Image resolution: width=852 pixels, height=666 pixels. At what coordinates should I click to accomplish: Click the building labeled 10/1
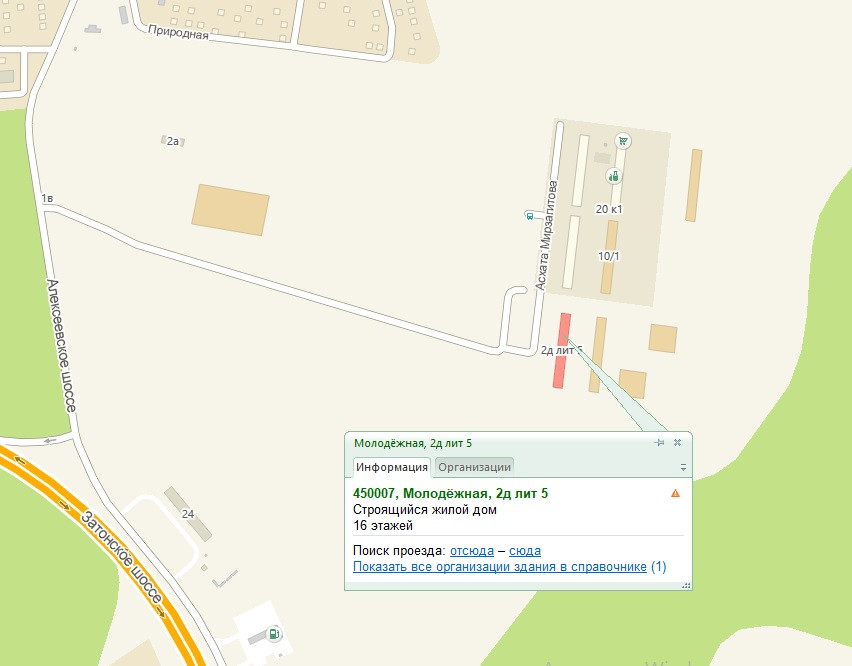(609, 257)
